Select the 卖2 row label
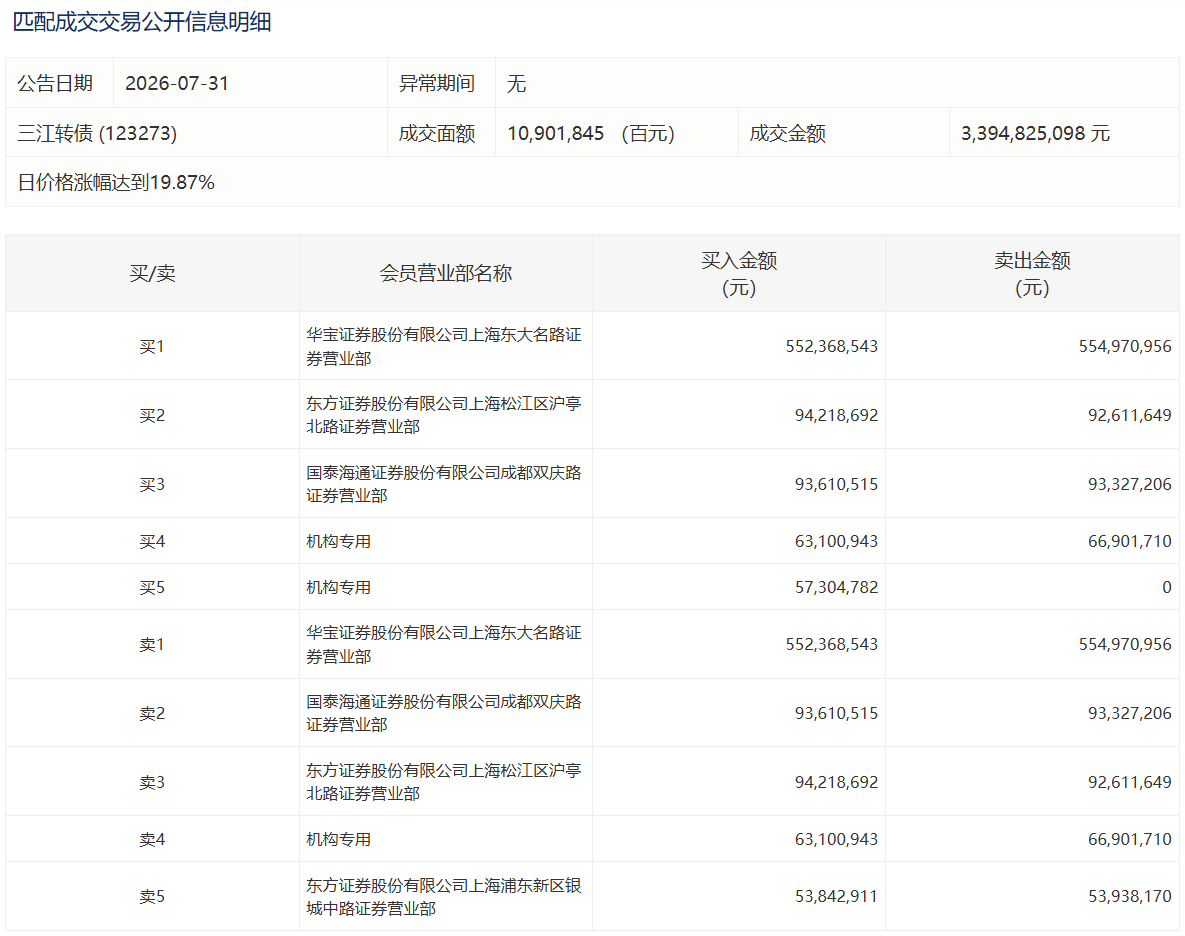This screenshot has width=1185, height=936. (x=152, y=712)
